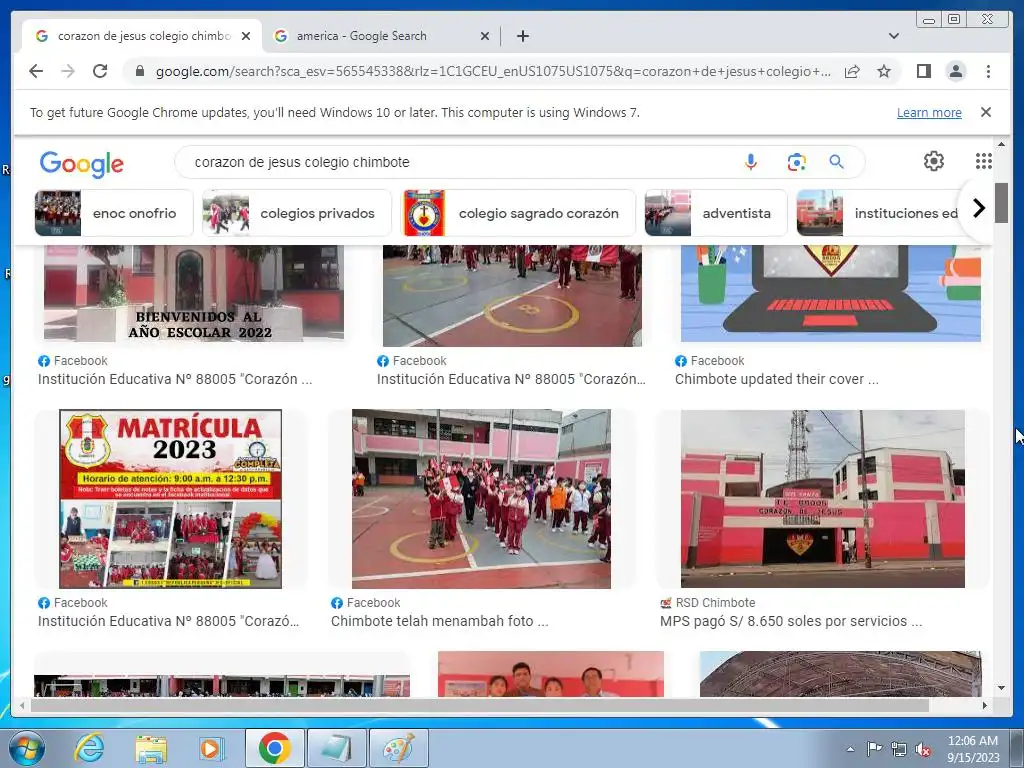Expand the tab search dropdown arrow
Image resolution: width=1024 pixels, height=768 pixels.
pyautogui.click(x=893, y=36)
